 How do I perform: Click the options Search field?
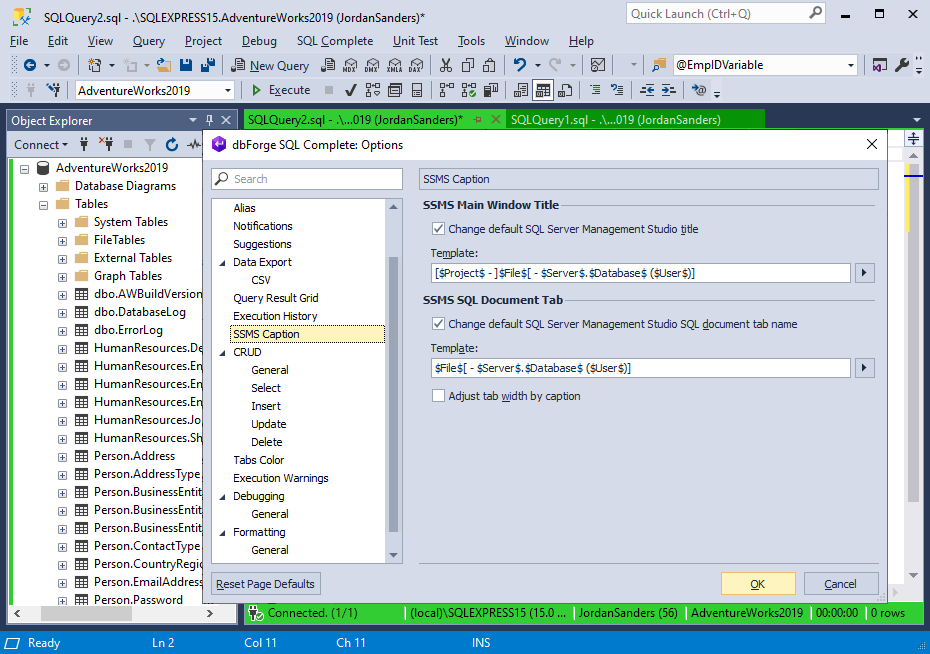click(x=307, y=179)
